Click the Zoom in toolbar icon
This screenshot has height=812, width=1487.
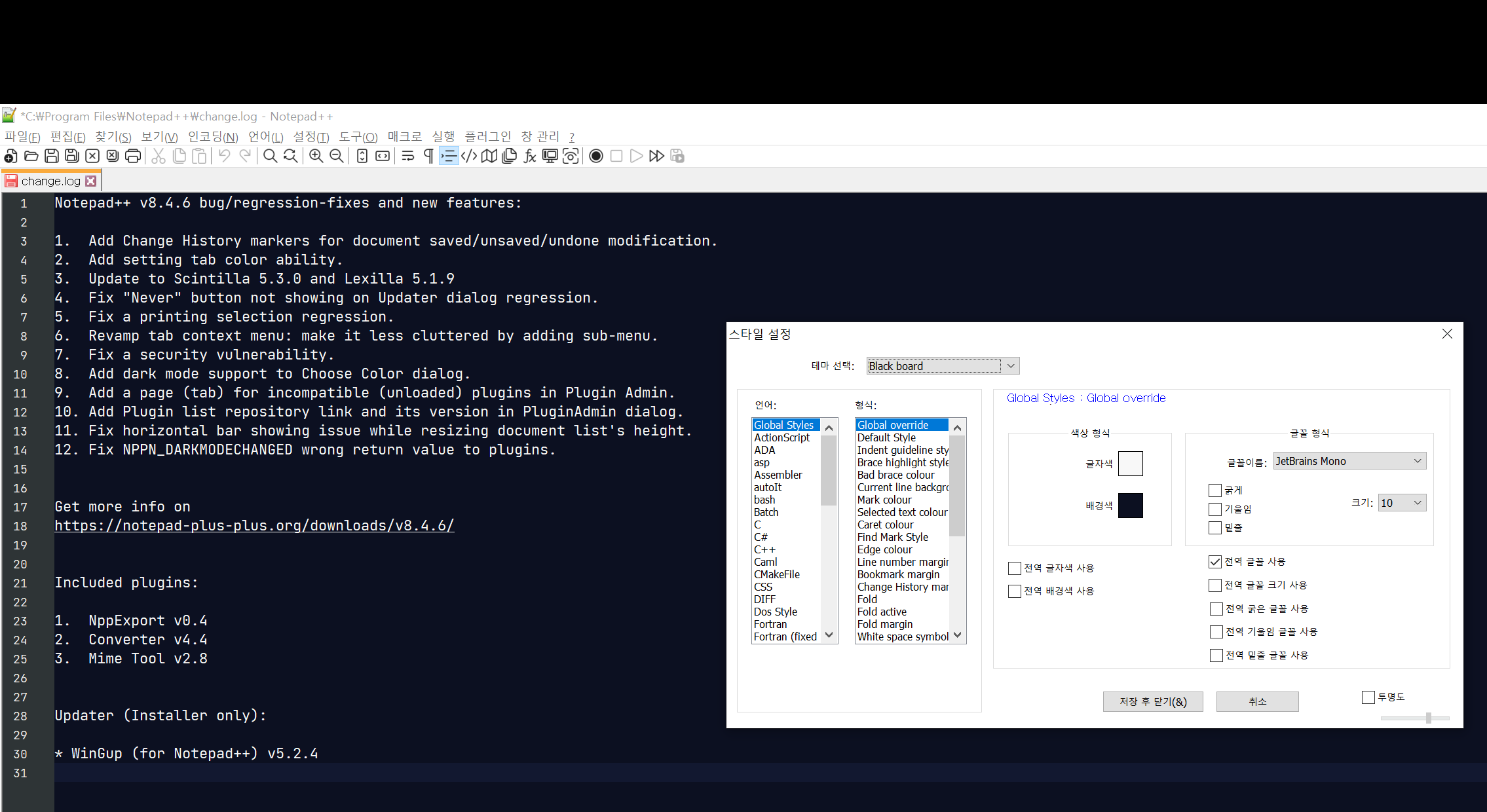pos(316,156)
